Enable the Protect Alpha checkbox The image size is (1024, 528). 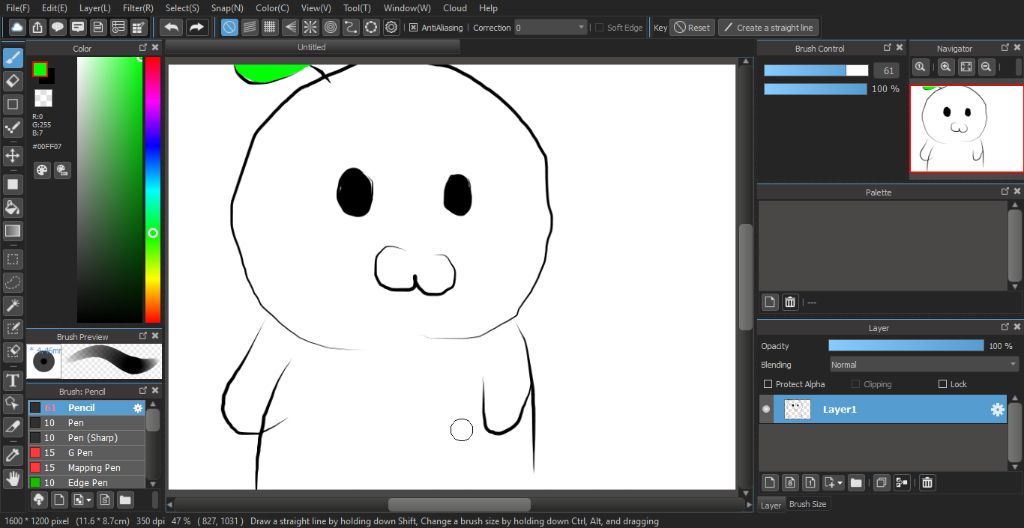coord(768,384)
